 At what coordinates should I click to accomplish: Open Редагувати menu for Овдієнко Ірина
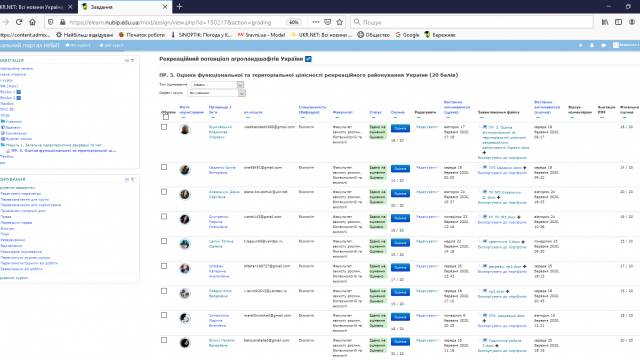[427, 167]
